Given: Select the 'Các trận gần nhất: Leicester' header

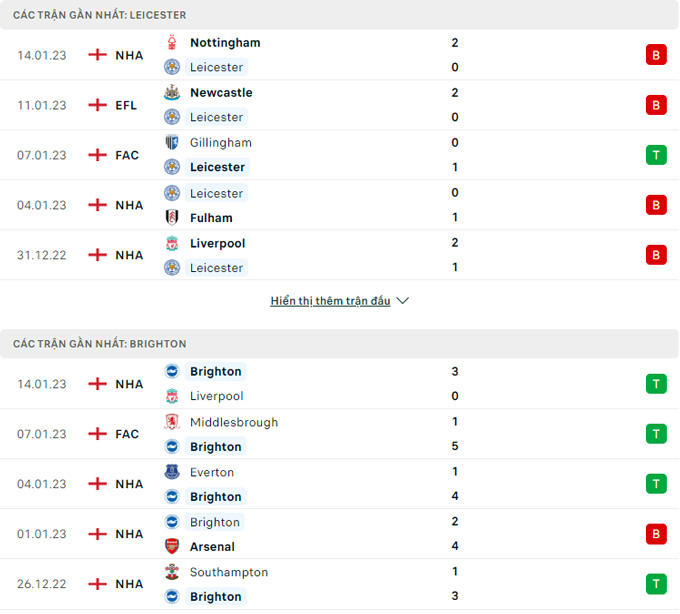Looking at the screenshot, I should [x=99, y=15].
